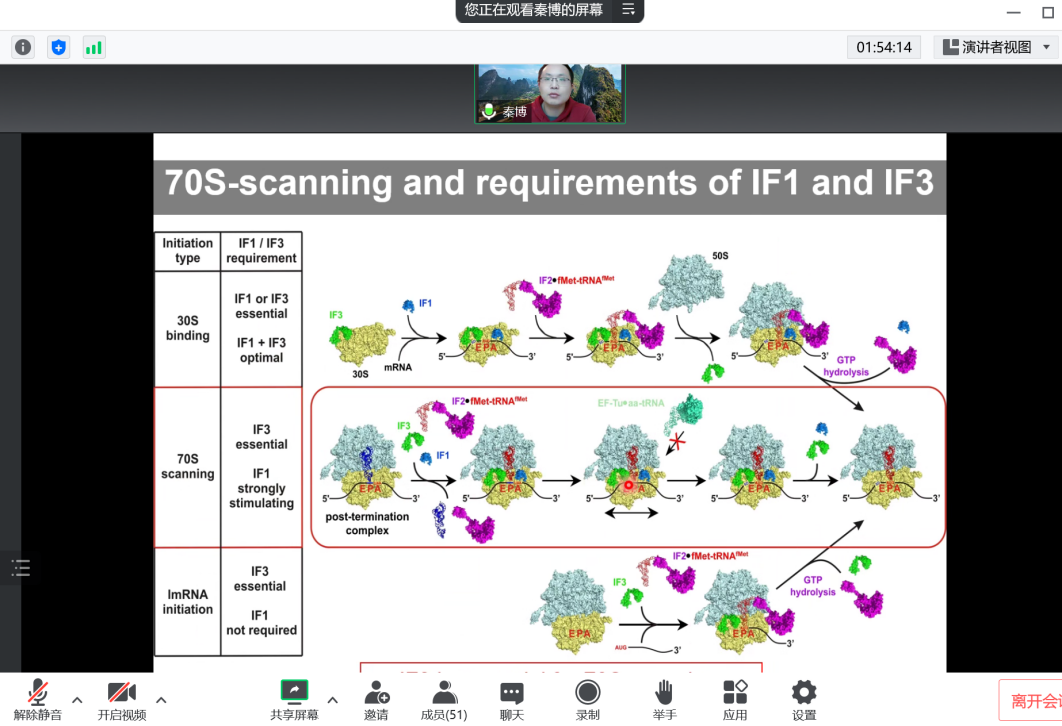
Task: Open the menu icon in the screen-viewing banner
Action: pyautogui.click(x=628, y=10)
